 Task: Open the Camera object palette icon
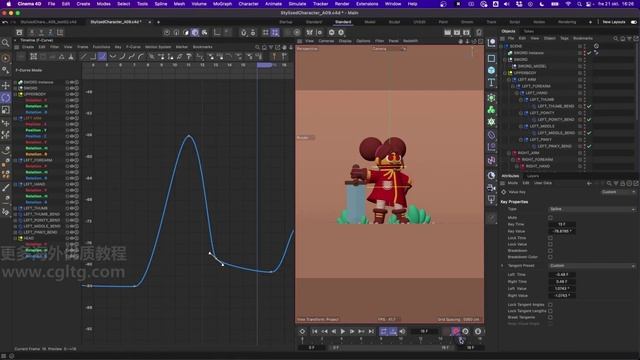491,187
